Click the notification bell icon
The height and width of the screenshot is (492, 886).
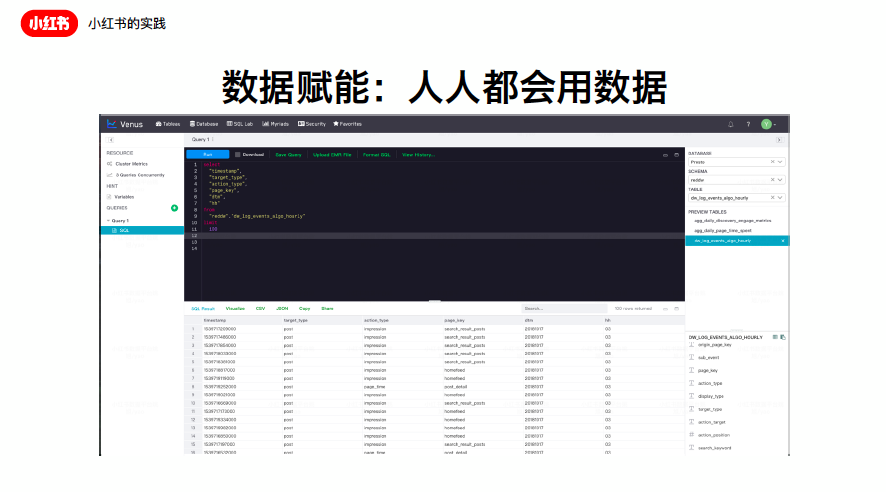click(731, 124)
